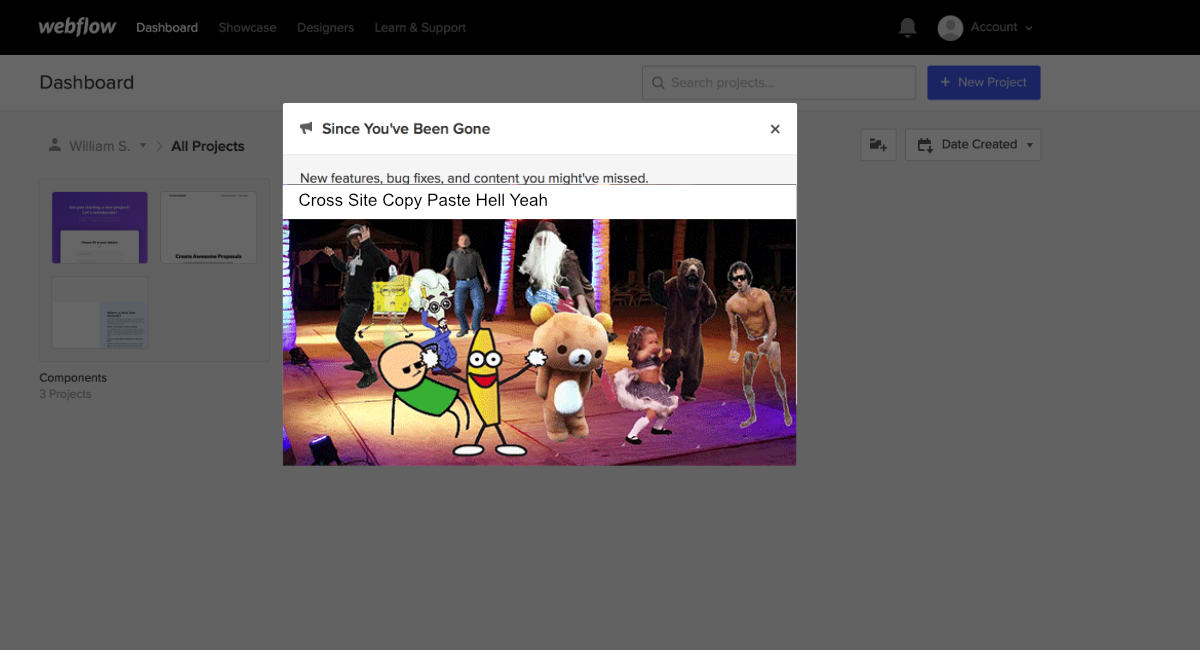Click the New Project button
The height and width of the screenshot is (650, 1200).
pyautogui.click(x=984, y=83)
